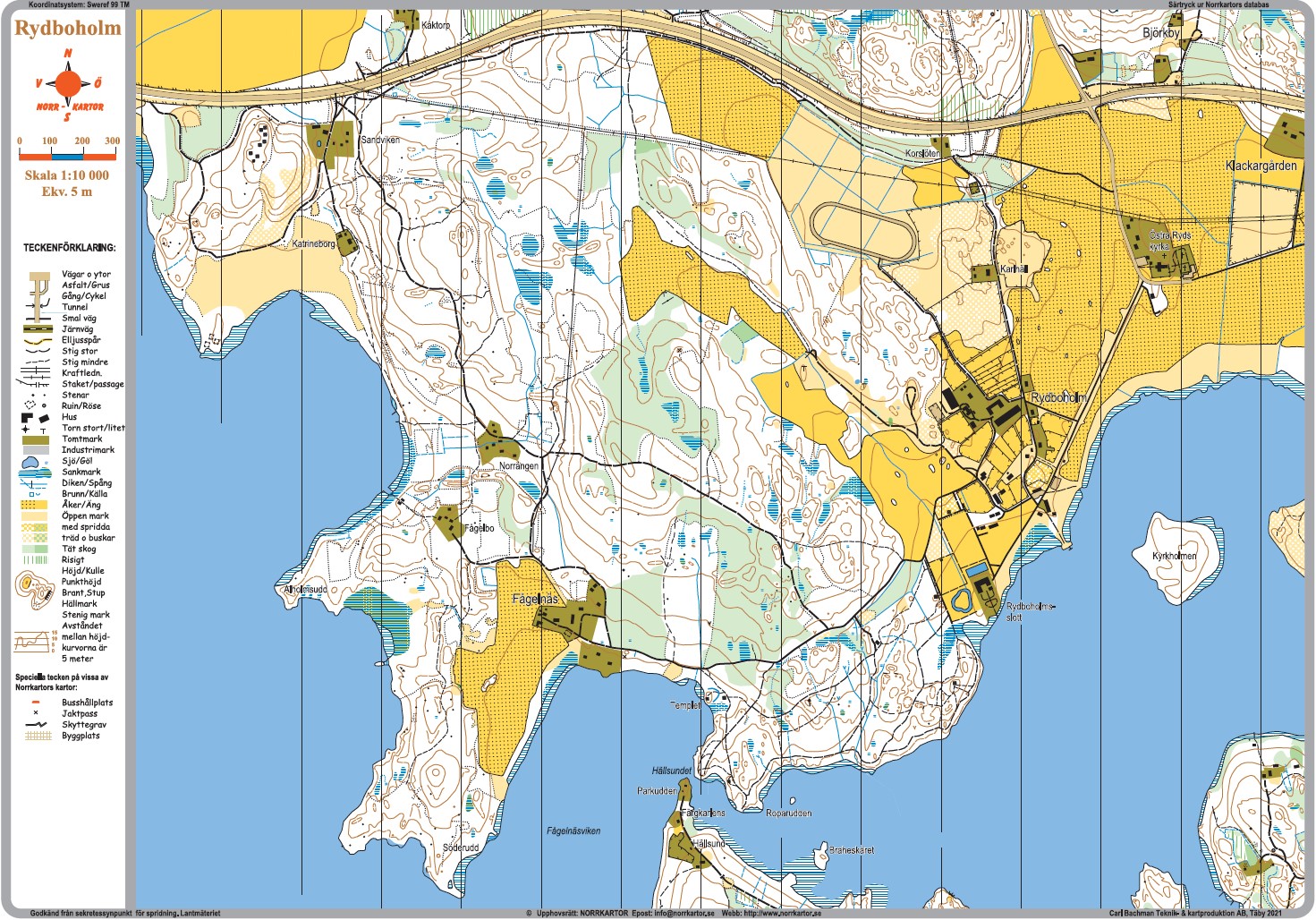Click the Fågelnäs place label on map
This screenshot has height=920, width=1316.
tap(535, 600)
